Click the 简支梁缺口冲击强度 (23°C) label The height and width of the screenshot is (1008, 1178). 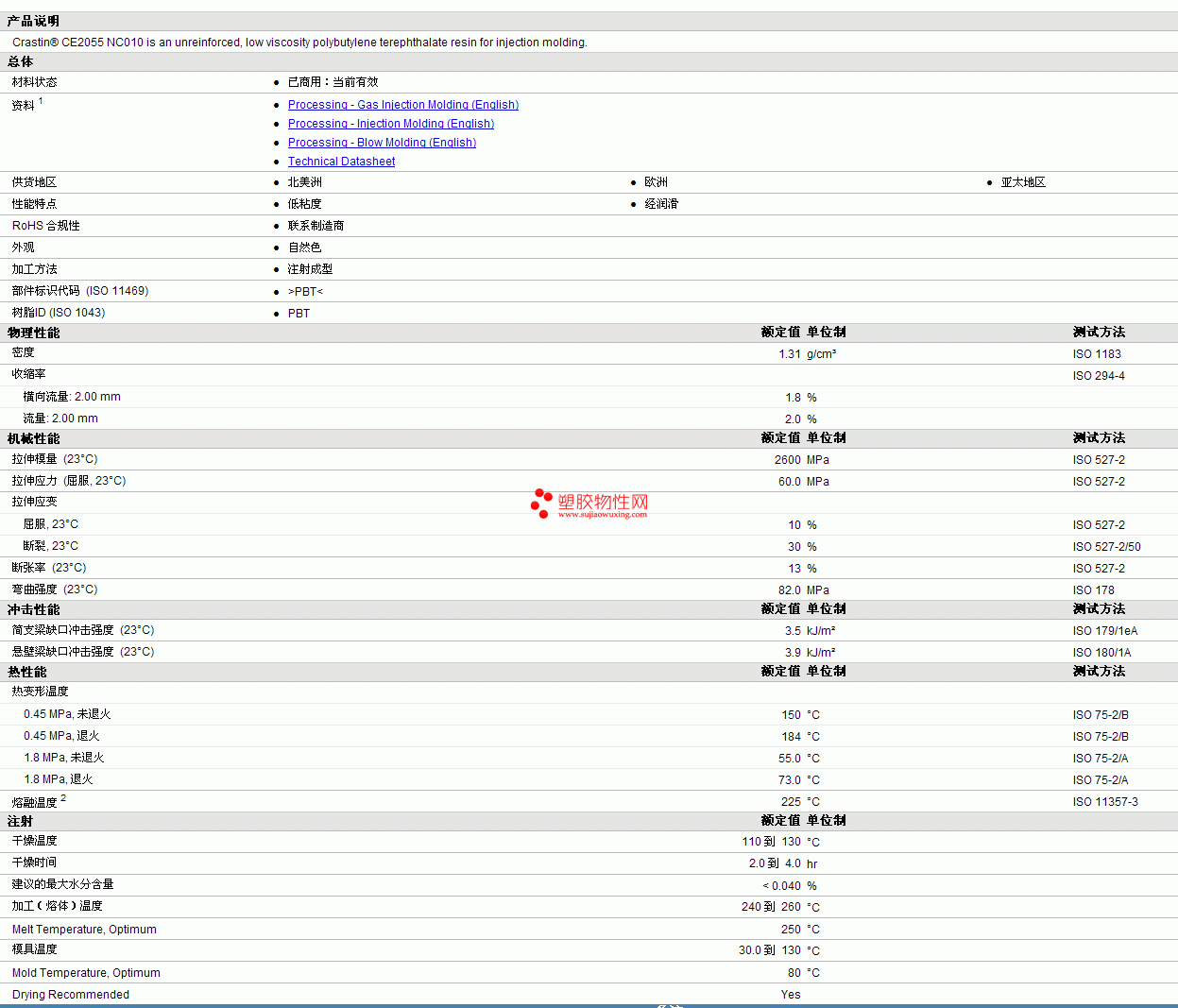coord(83,630)
